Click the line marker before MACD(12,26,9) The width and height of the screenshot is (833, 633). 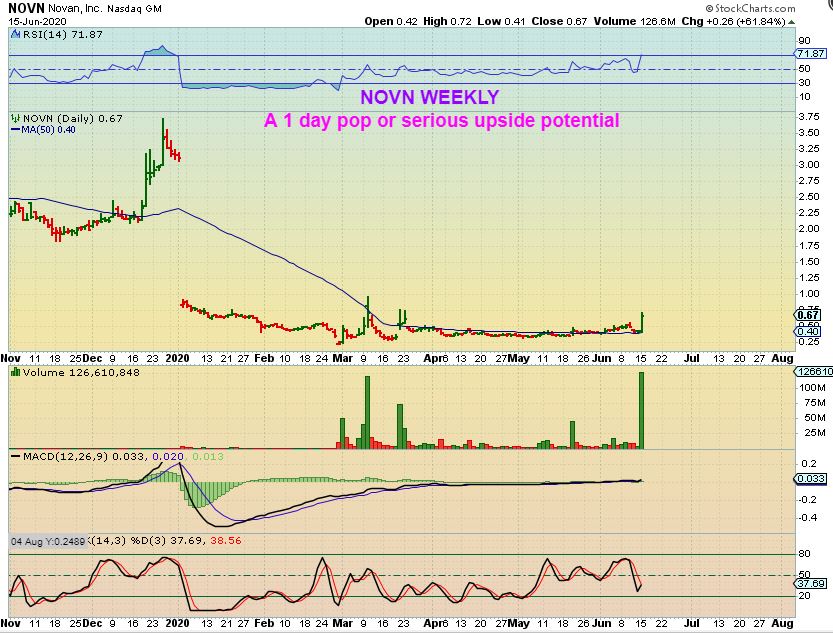pos(13,456)
